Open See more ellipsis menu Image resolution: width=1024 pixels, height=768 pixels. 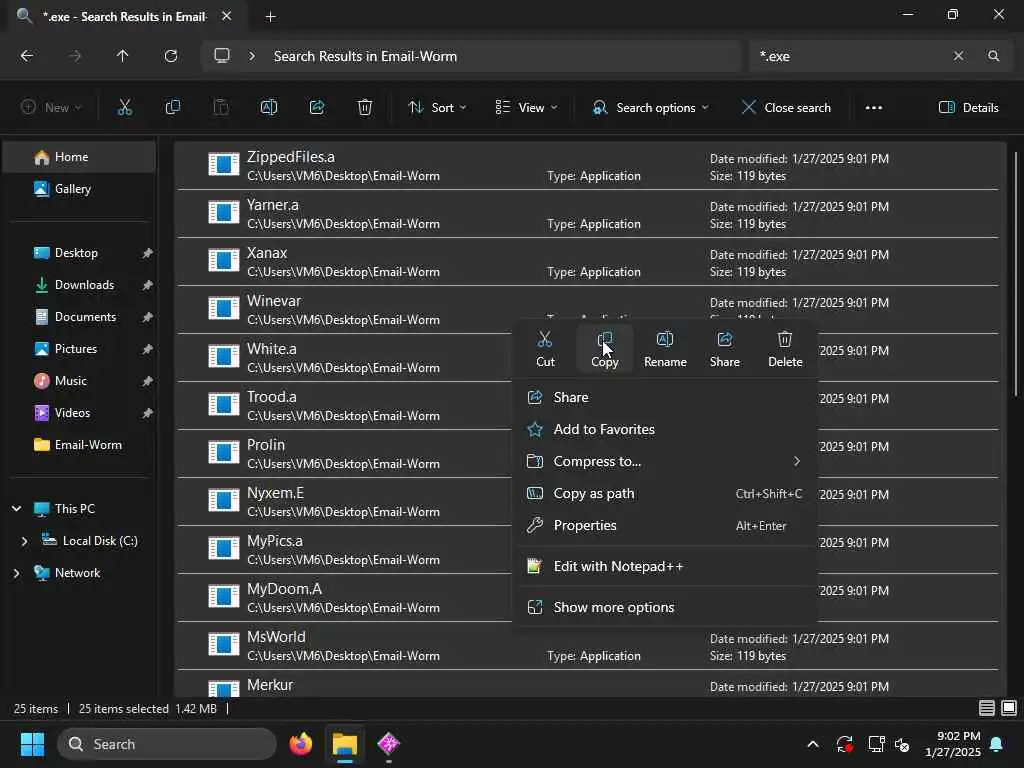click(x=874, y=108)
